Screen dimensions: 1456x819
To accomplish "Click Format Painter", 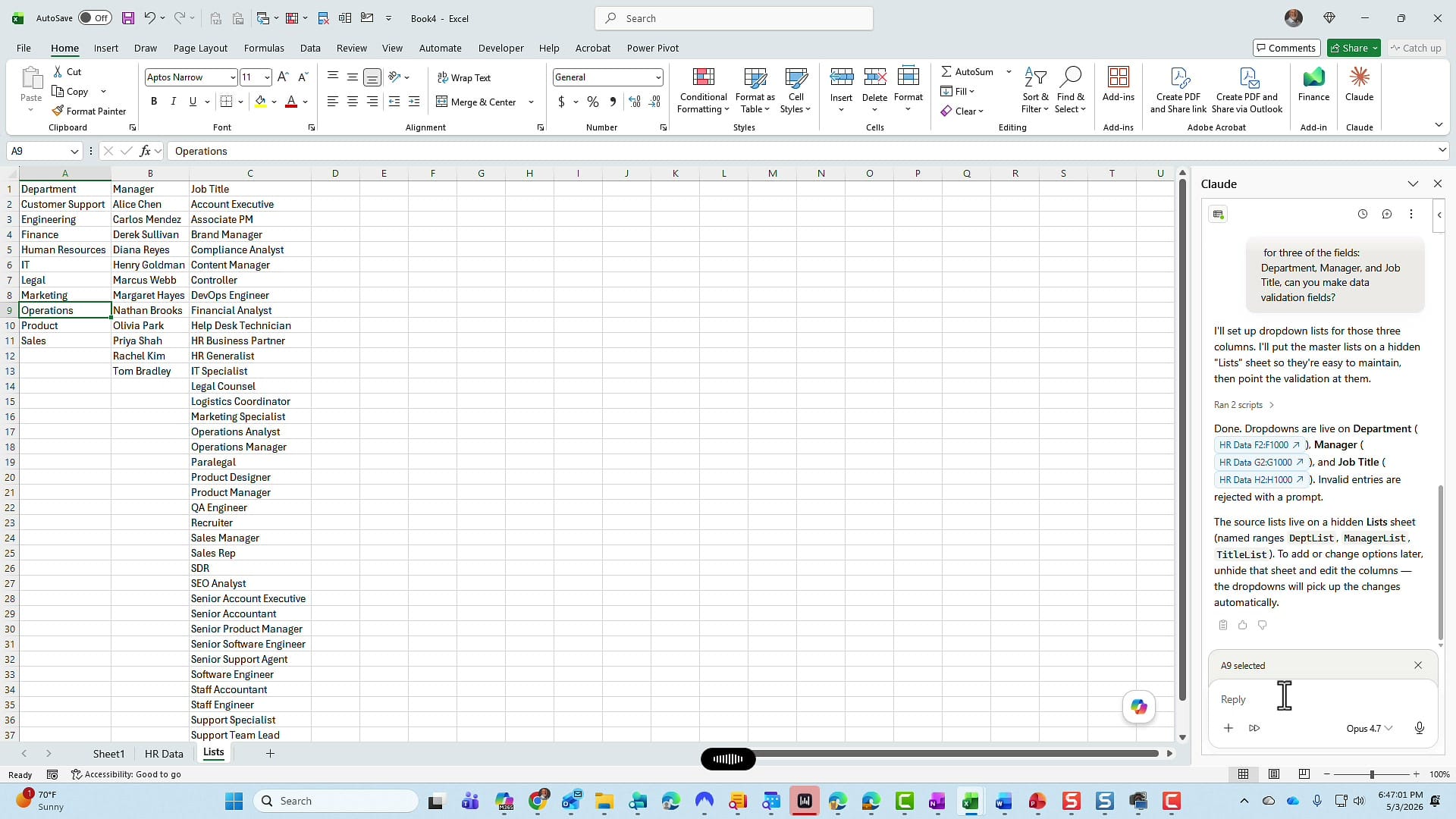I will pyautogui.click(x=89, y=111).
